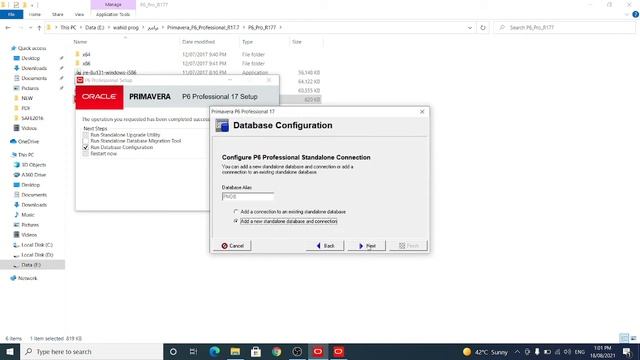Open Microsoft Store from taskbar
Viewport: 640px width, 360px height.
click(x=256, y=351)
